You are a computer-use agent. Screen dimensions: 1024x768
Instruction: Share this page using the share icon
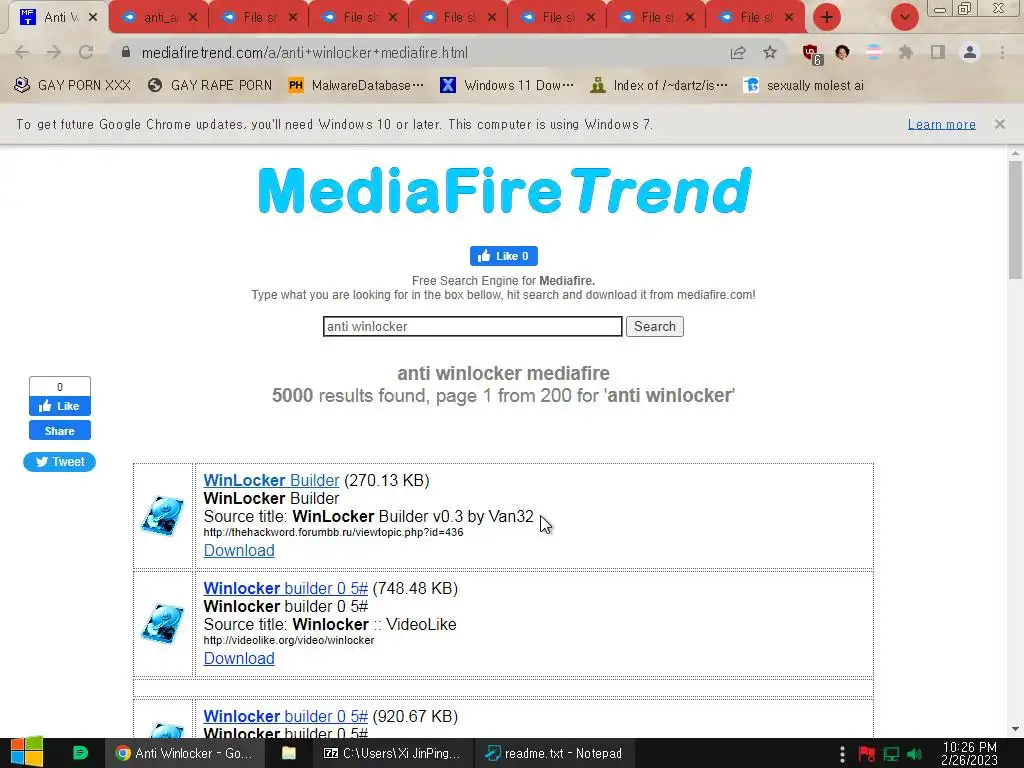coord(738,53)
